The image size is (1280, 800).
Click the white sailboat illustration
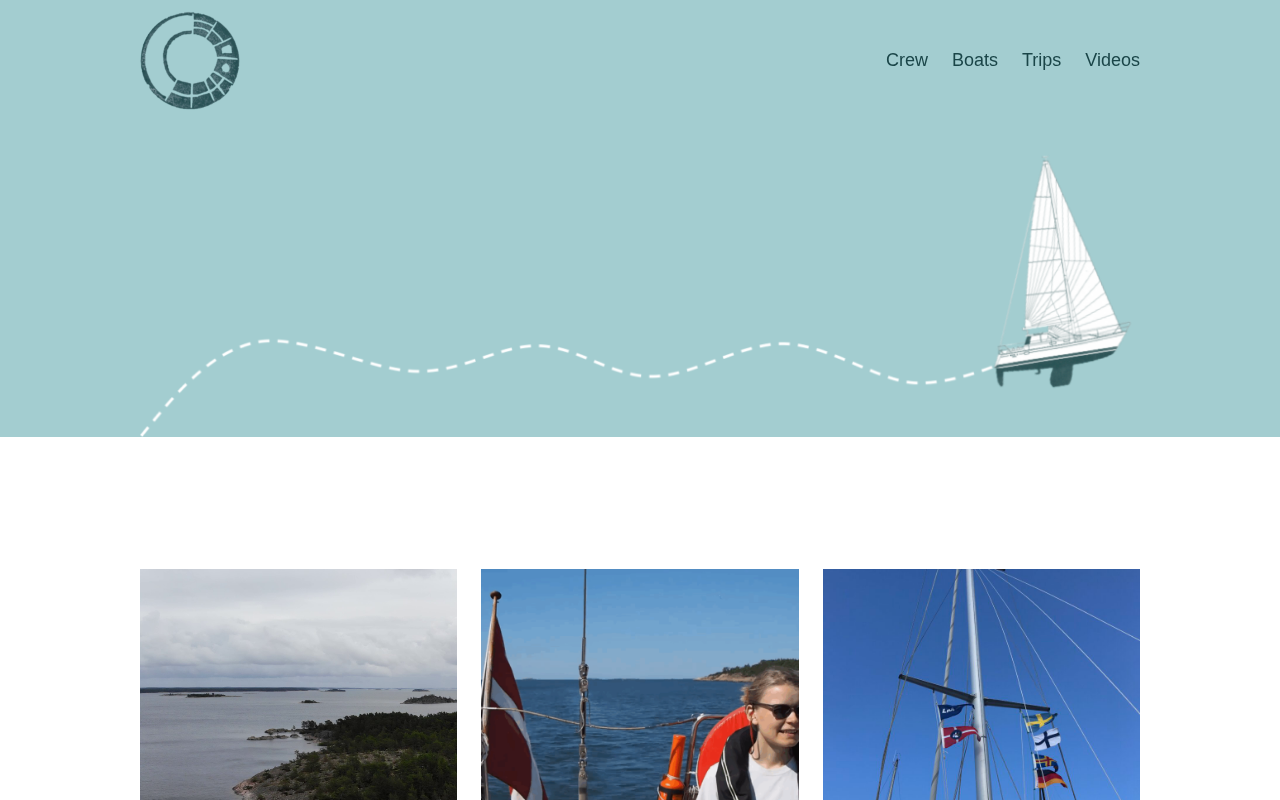pos(1062,271)
